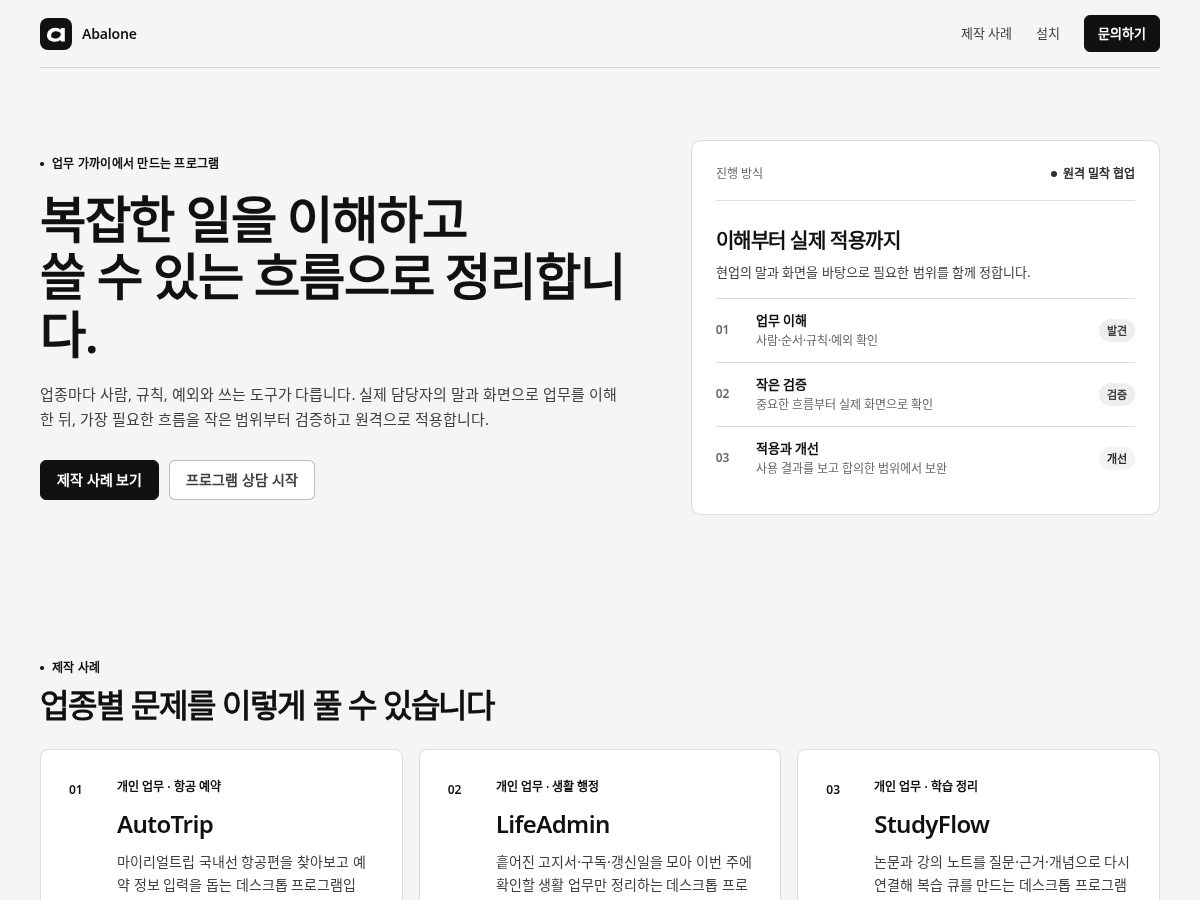Select the 업무 이해 step title

pyautogui.click(x=781, y=321)
